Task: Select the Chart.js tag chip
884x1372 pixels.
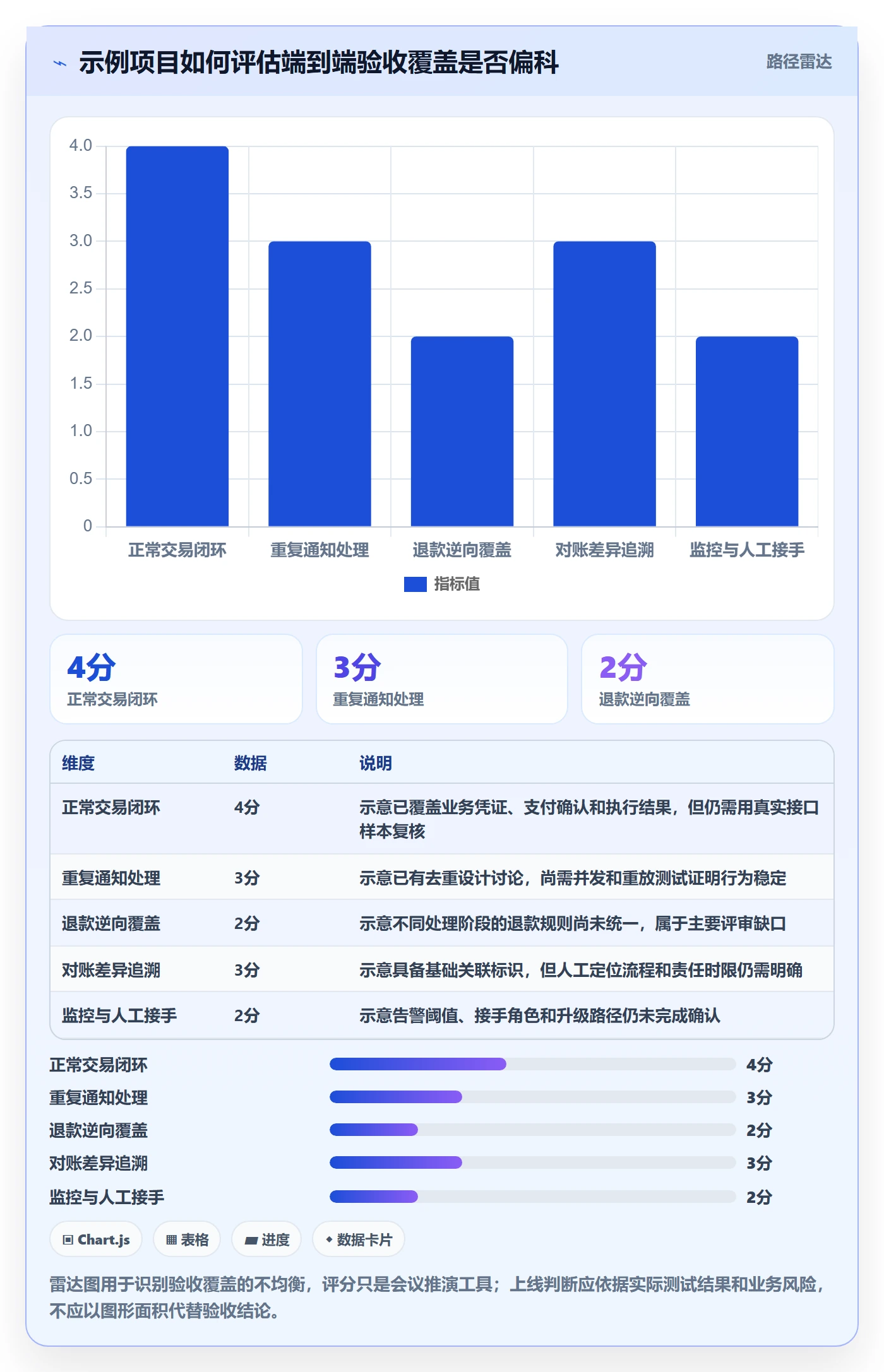Action: pos(96,1239)
